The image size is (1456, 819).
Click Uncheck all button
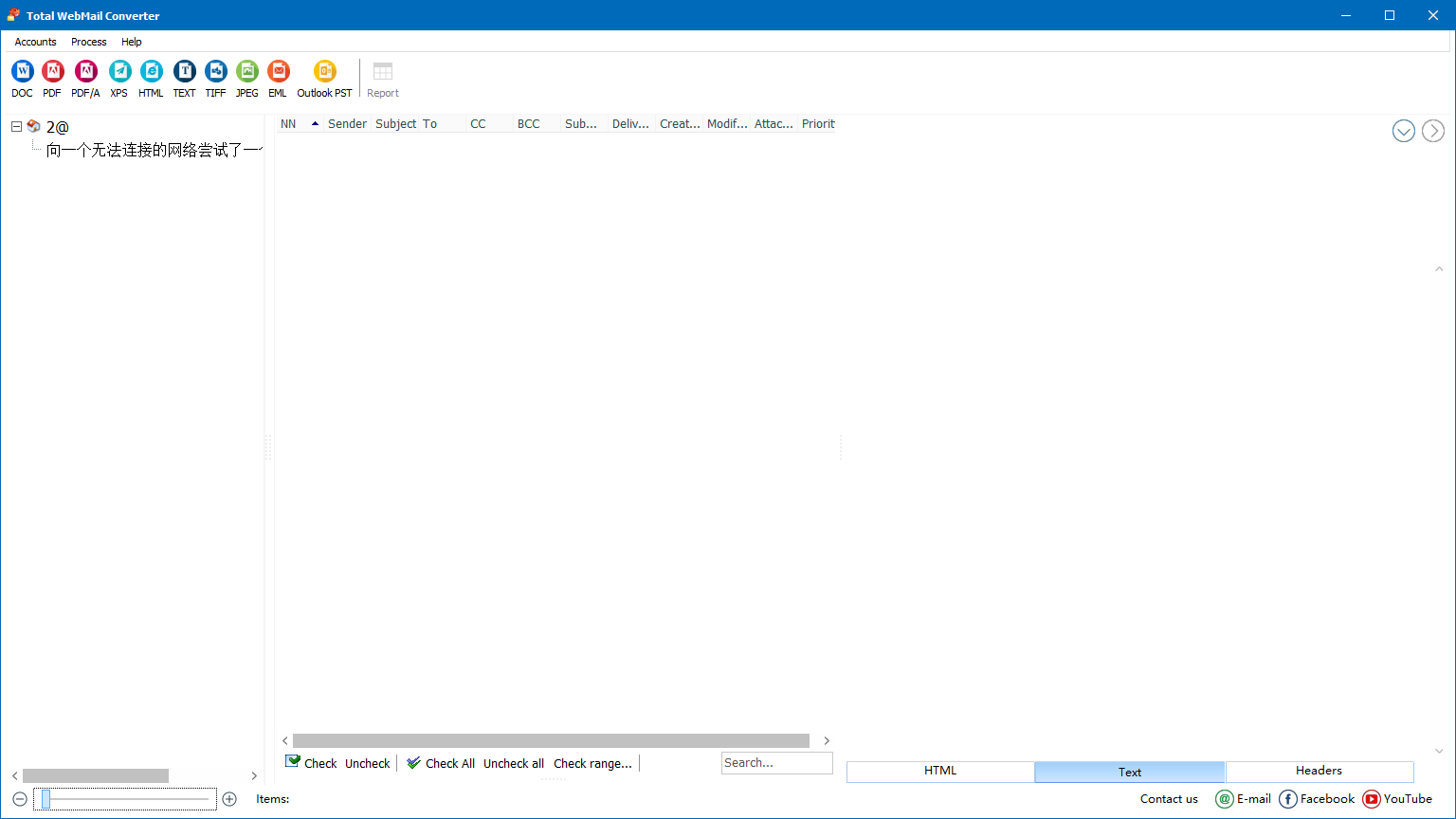514,763
